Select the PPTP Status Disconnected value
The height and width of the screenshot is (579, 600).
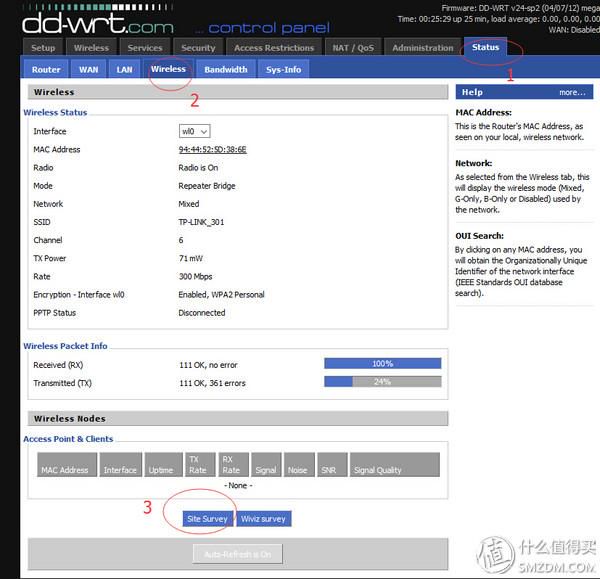coord(202,313)
